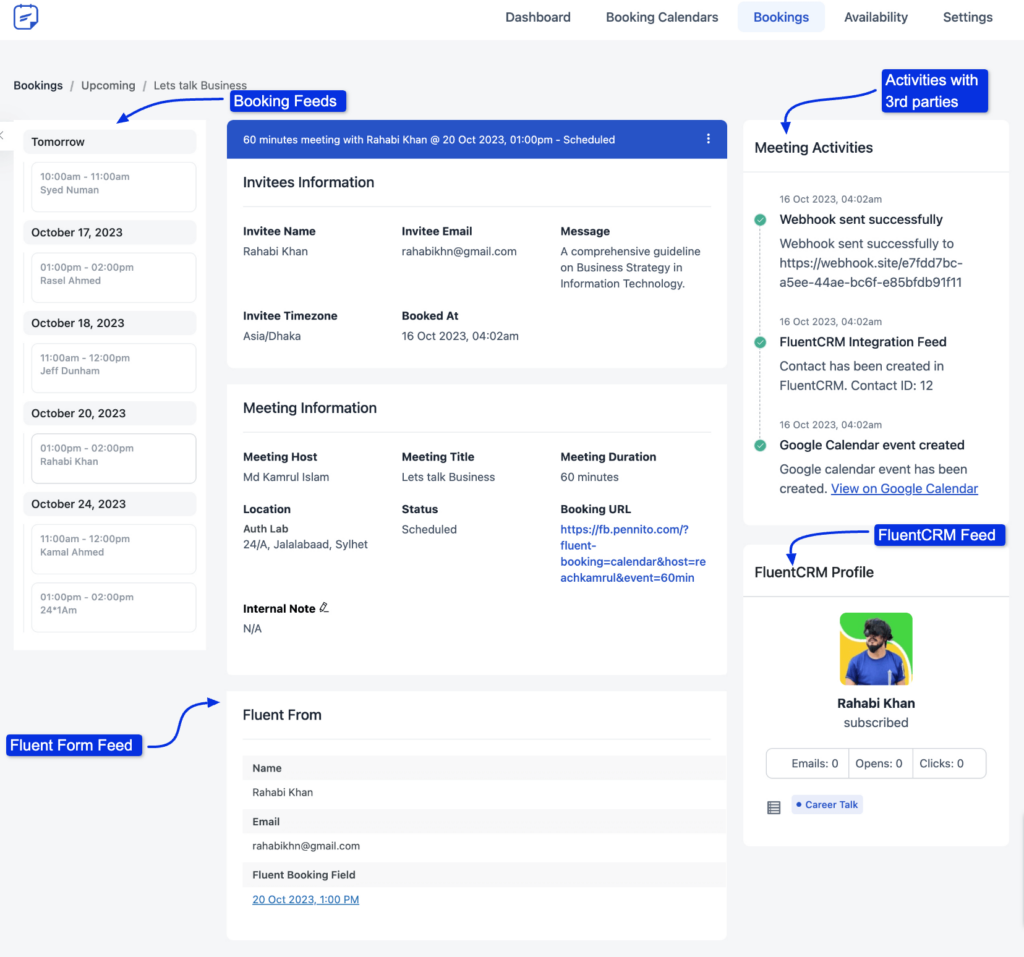Click Upcoming in the breadcrumb trail

click(108, 85)
